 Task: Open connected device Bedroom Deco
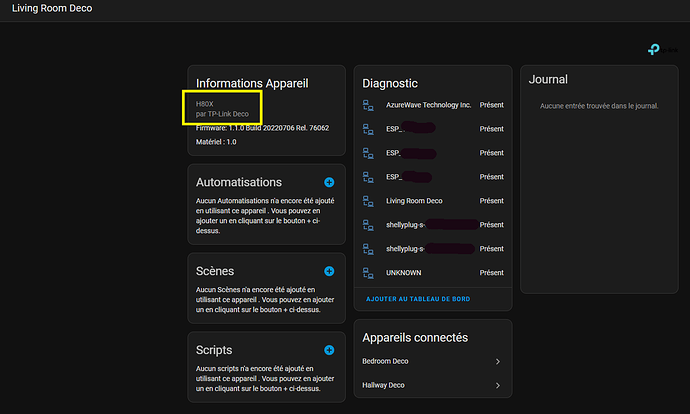click(x=433, y=361)
